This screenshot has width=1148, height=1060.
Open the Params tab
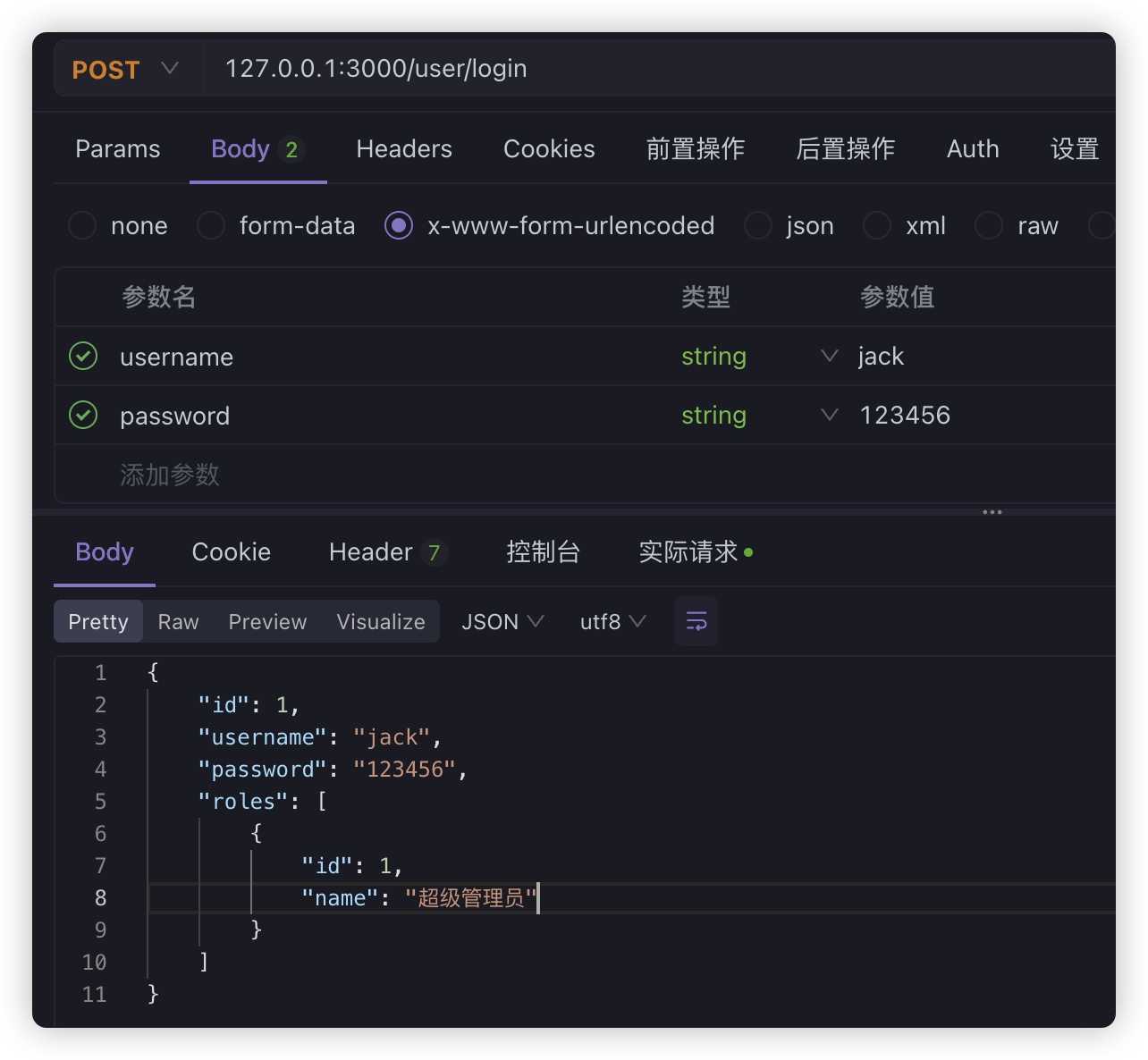click(x=118, y=149)
